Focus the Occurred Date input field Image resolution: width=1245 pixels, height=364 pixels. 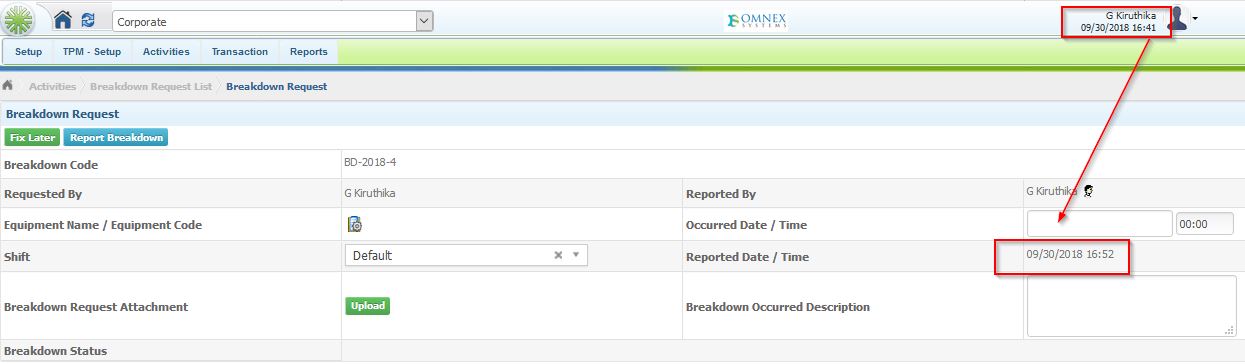[x=1099, y=224]
